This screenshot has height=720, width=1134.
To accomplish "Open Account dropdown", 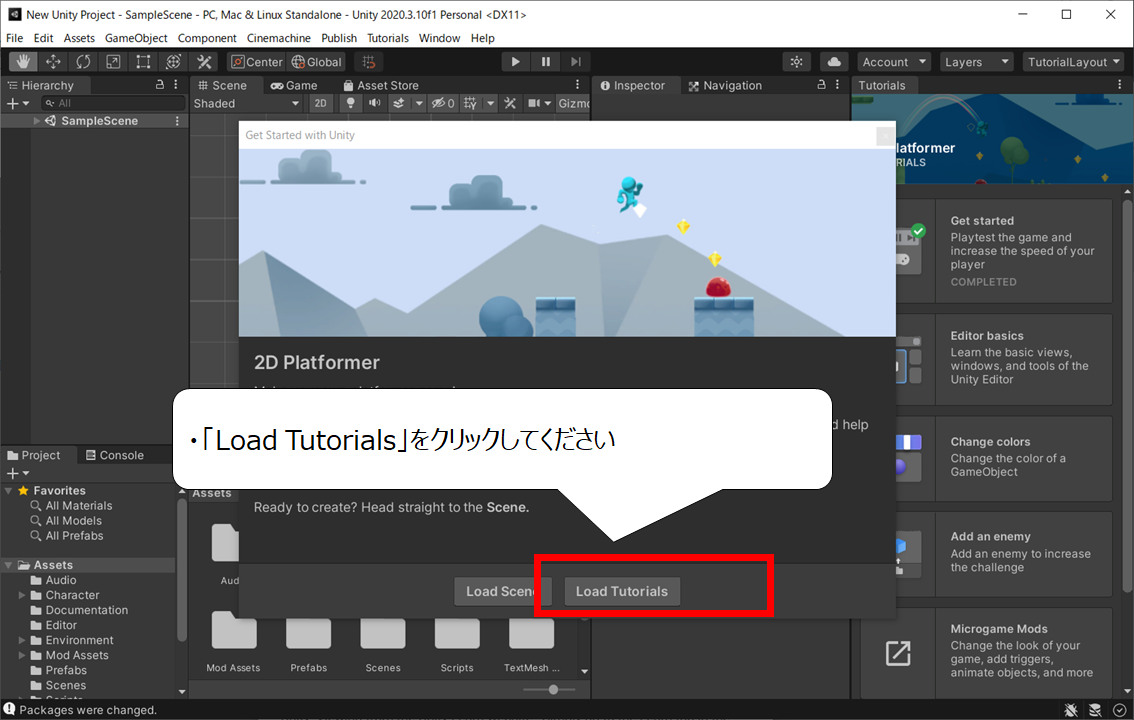I will point(894,62).
